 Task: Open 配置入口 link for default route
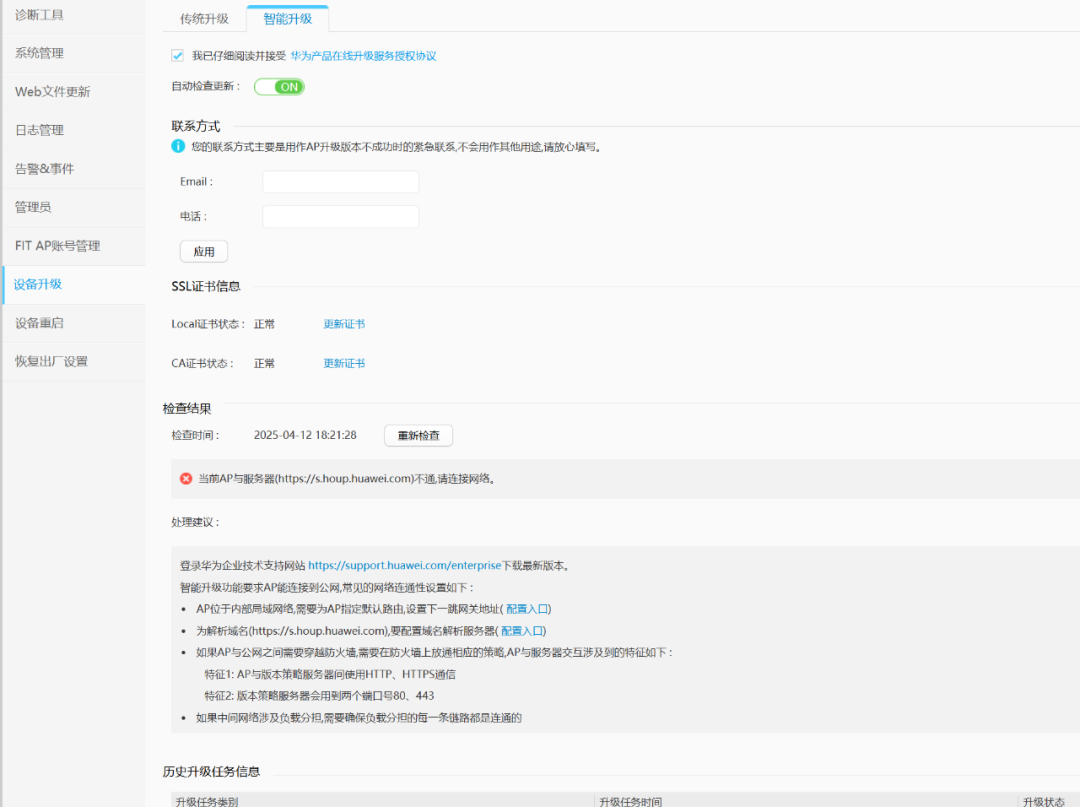click(x=527, y=608)
